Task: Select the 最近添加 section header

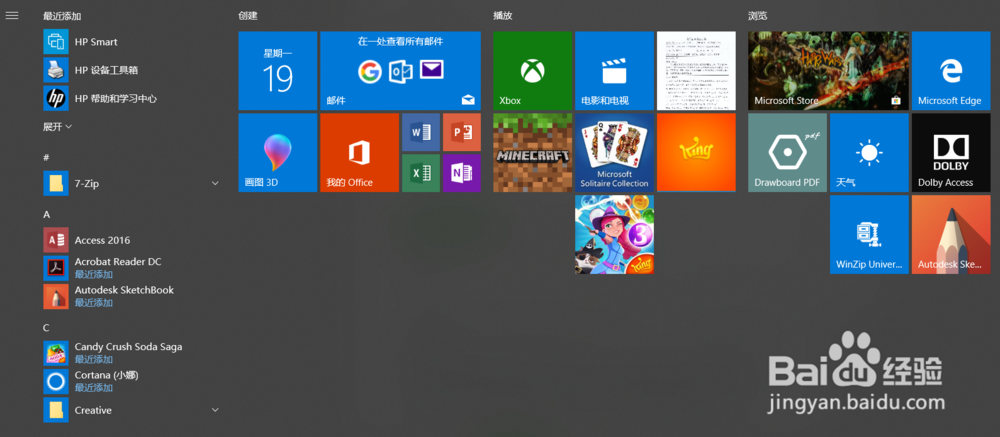Action: (62, 15)
